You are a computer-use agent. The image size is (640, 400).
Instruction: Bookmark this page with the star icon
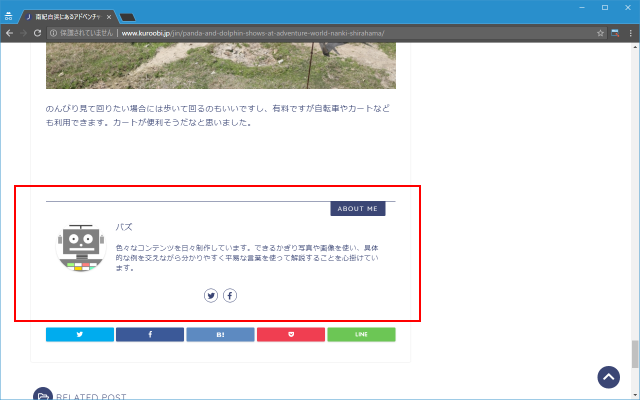tap(600, 33)
